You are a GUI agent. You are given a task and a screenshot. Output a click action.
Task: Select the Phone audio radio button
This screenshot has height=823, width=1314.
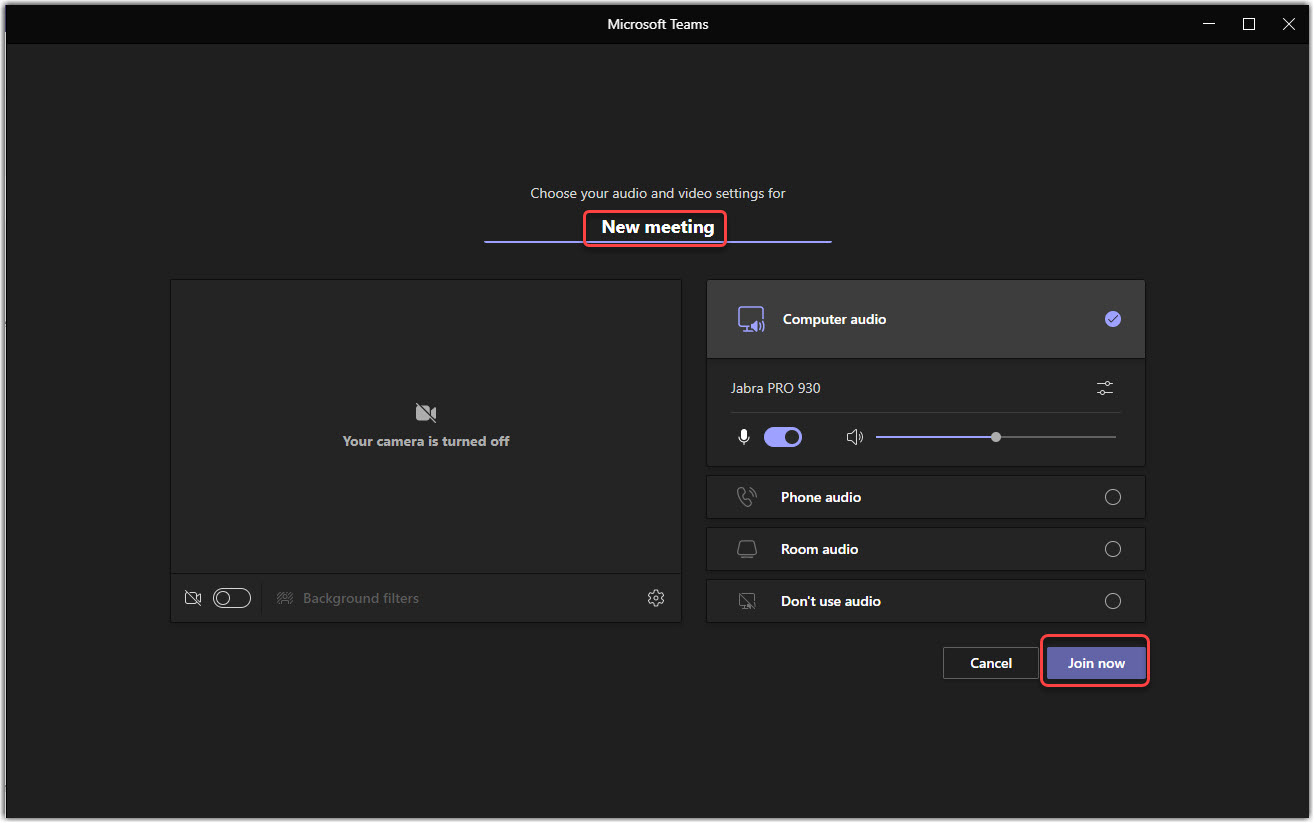1113,496
